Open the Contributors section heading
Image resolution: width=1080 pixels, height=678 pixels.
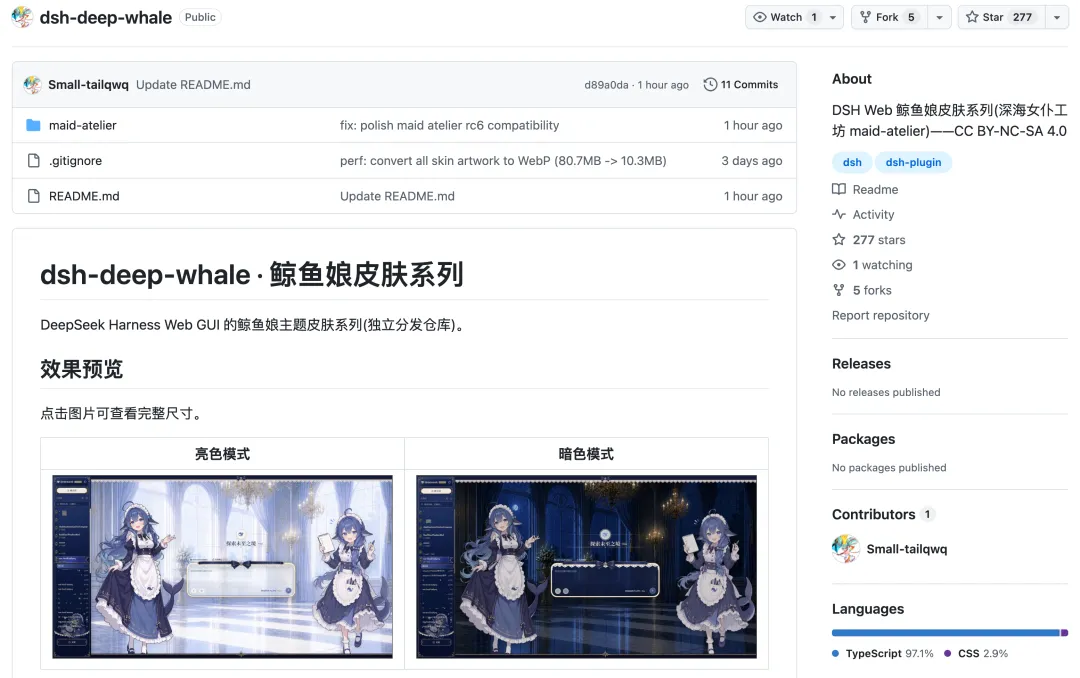(873, 514)
